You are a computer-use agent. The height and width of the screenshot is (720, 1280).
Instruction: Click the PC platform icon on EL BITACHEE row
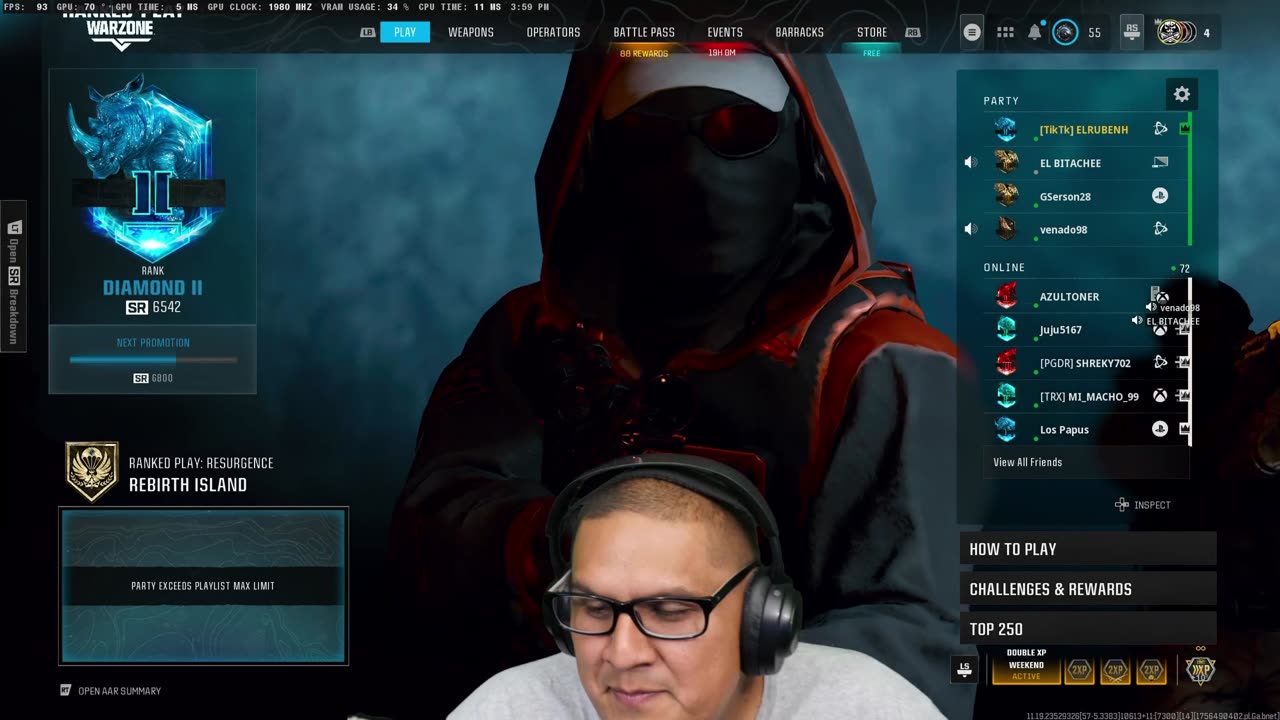[x=1160, y=162]
